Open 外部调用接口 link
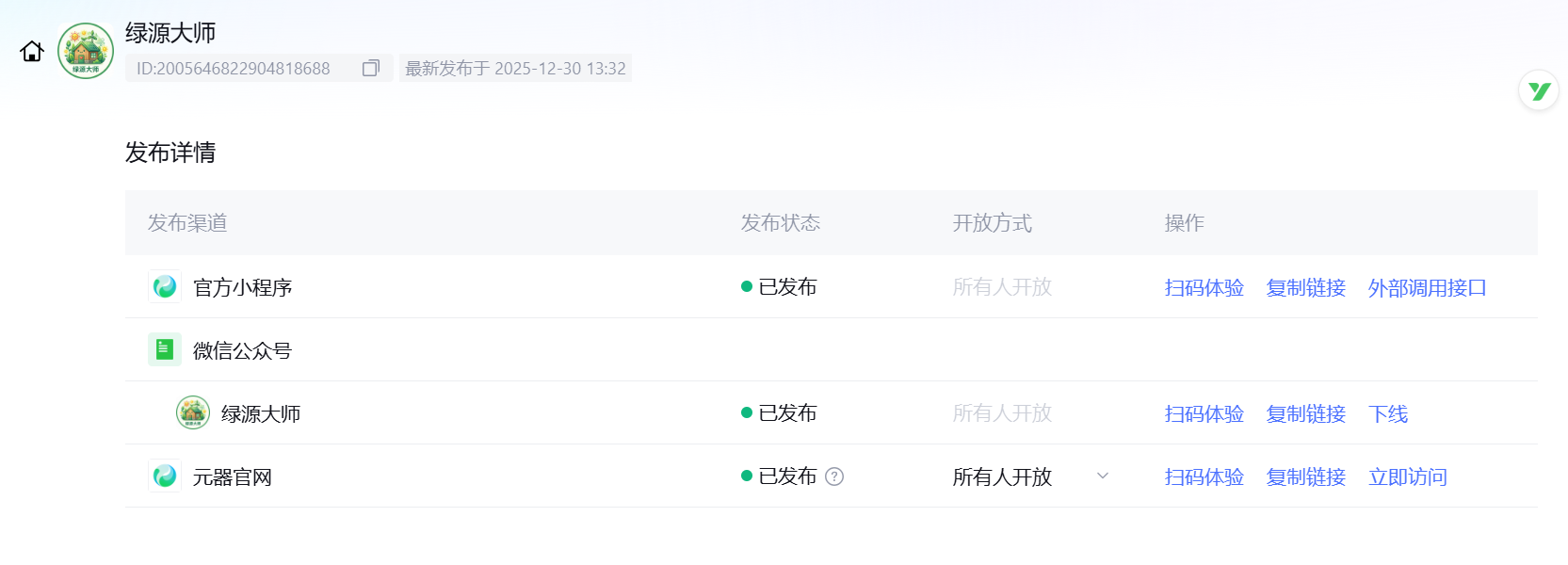 1427,287
